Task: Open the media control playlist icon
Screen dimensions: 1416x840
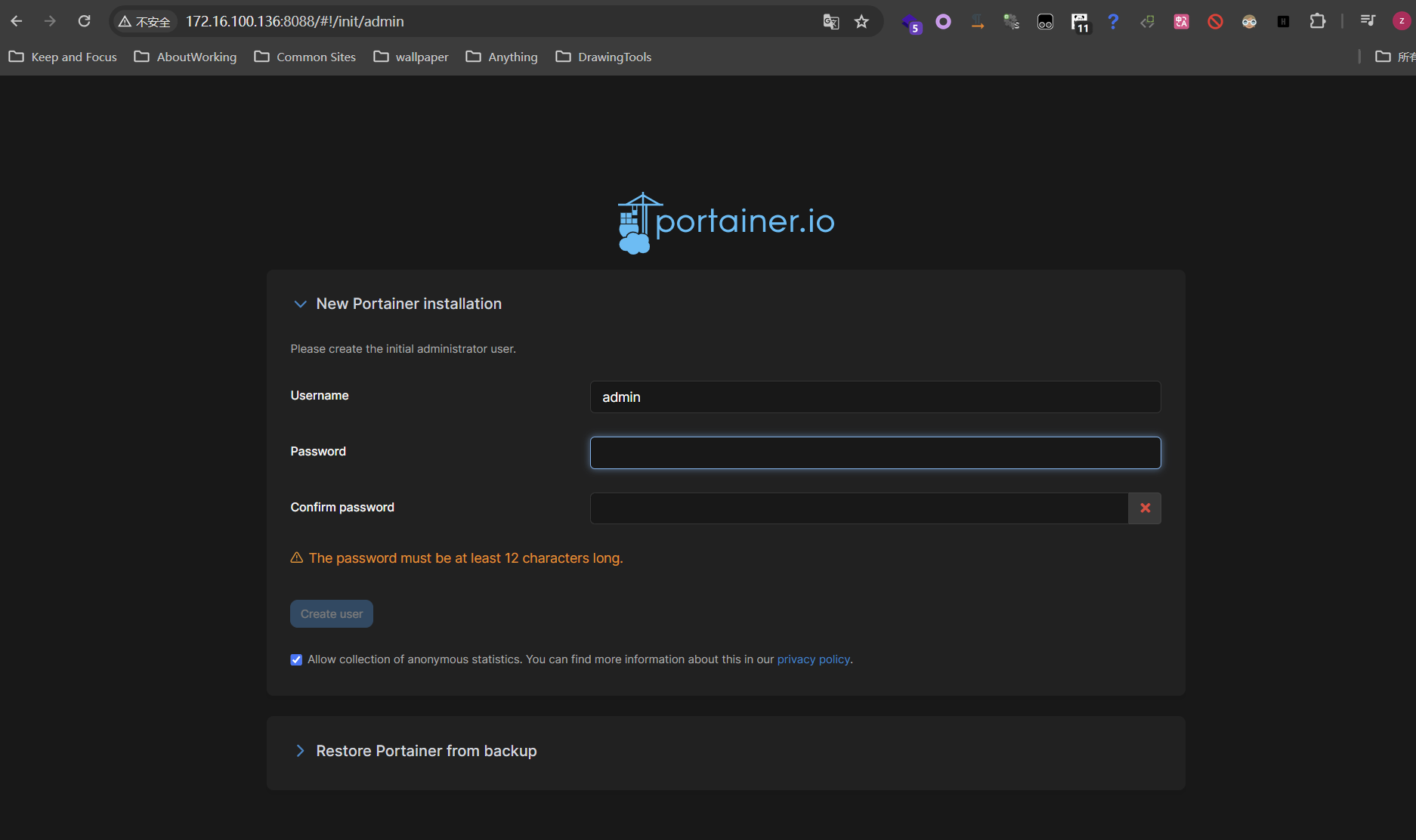Action: click(1367, 21)
